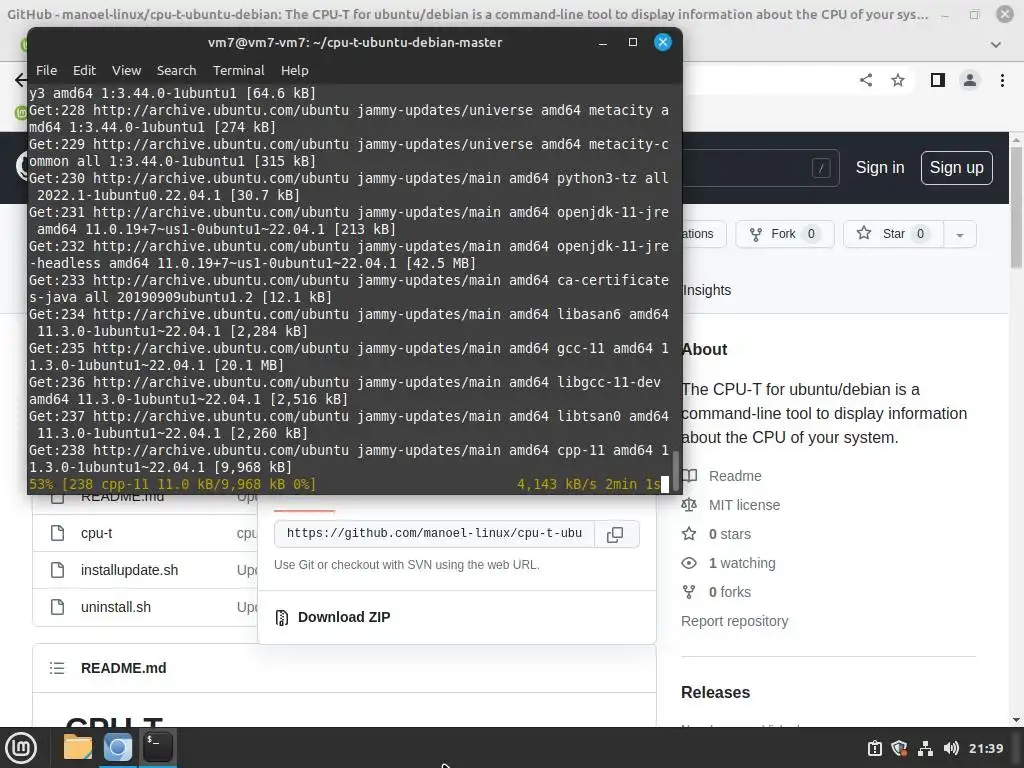The width and height of the screenshot is (1024, 768).
Task: Click Report repository link
Action: (x=734, y=621)
